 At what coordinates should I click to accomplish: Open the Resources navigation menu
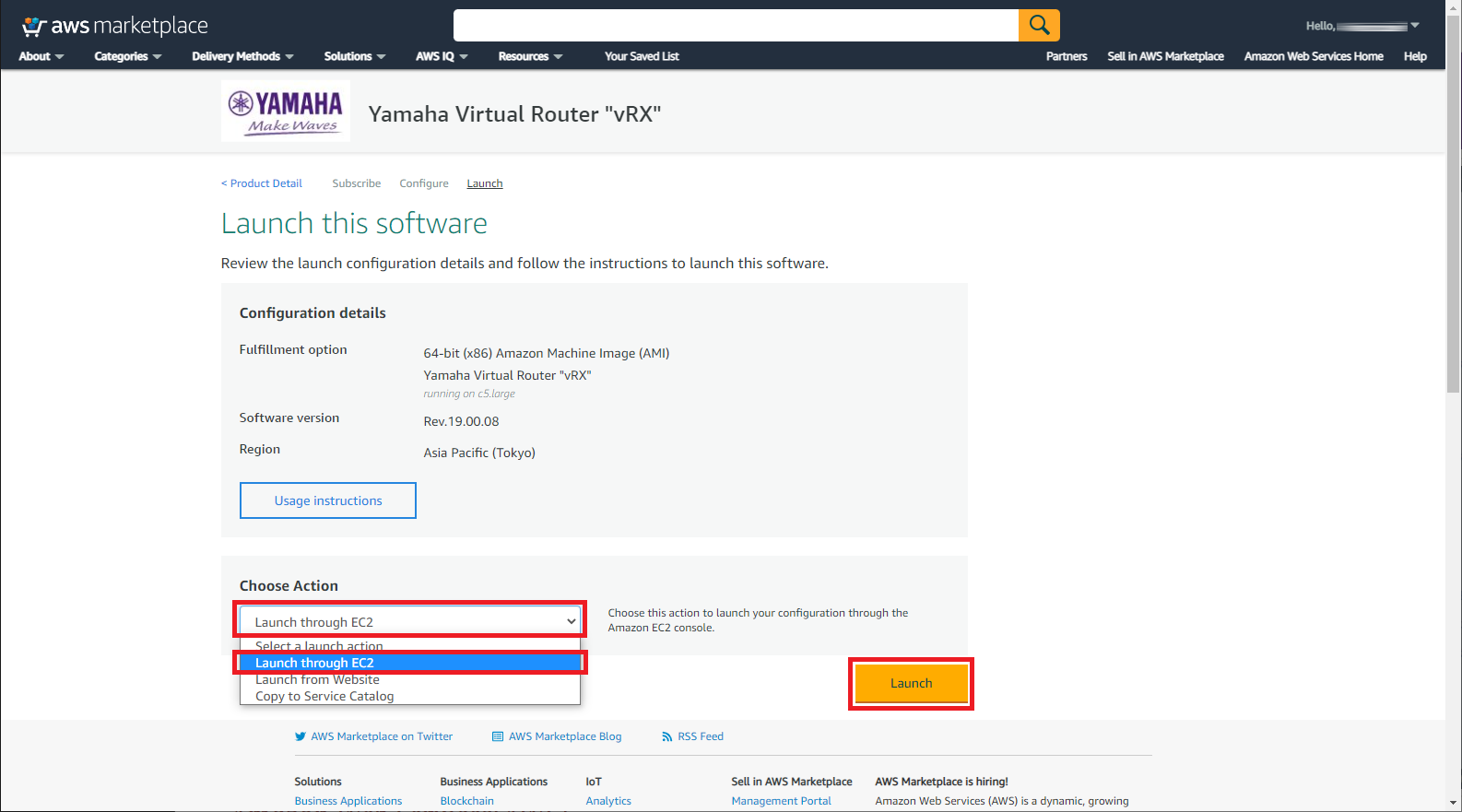coord(530,56)
